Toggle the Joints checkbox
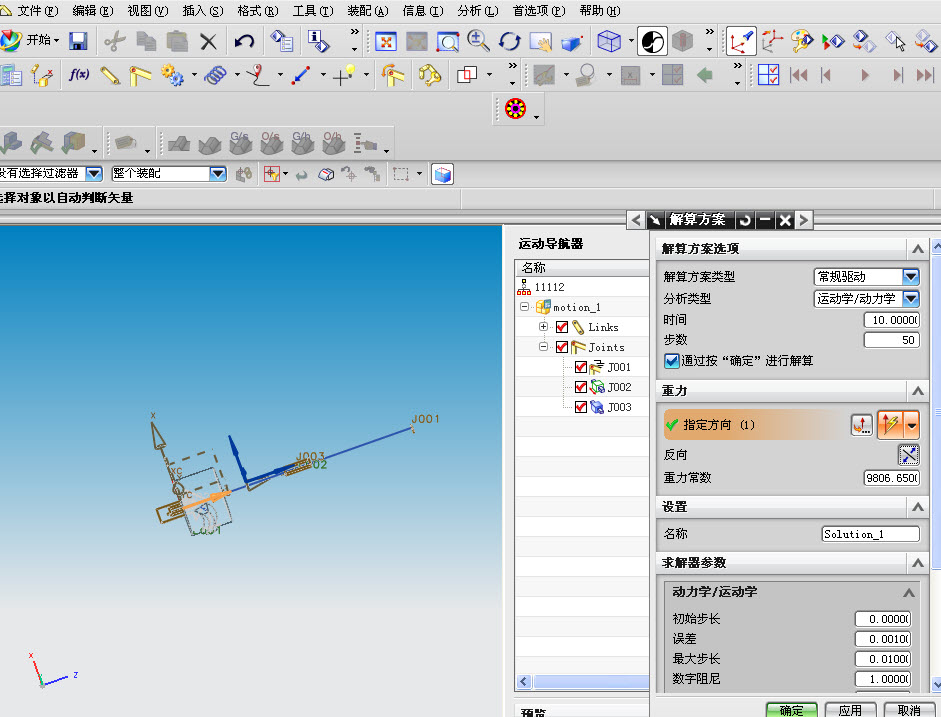This screenshot has height=717, width=941. click(x=562, y=347)
